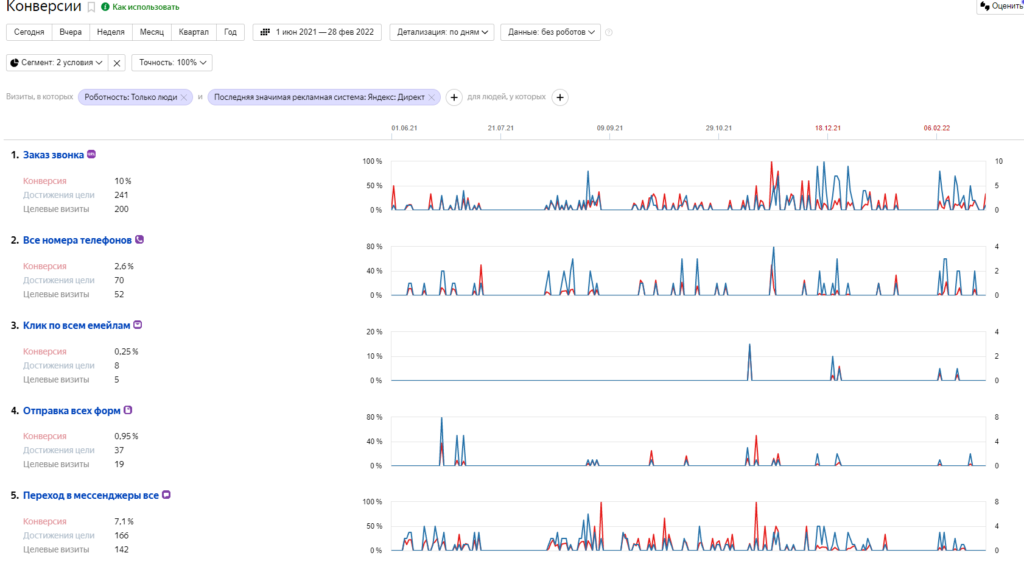Click Достижения цели value 166
Viewport: 1024px width, 564px height.
point(121,535)
